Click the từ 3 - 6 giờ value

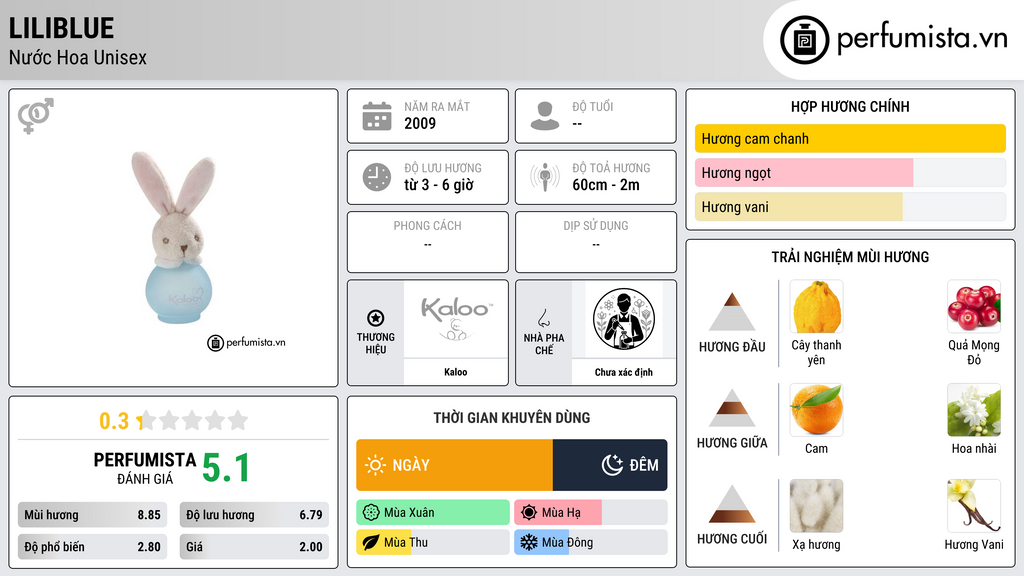pos(439,185)
